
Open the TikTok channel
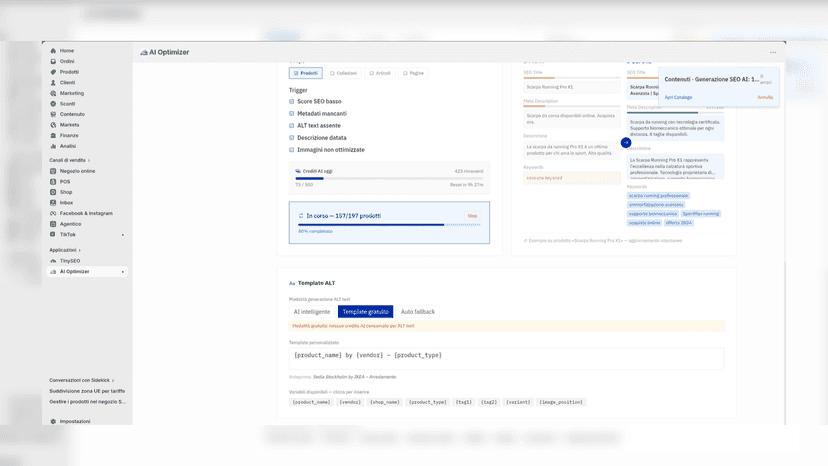point(67,235)
